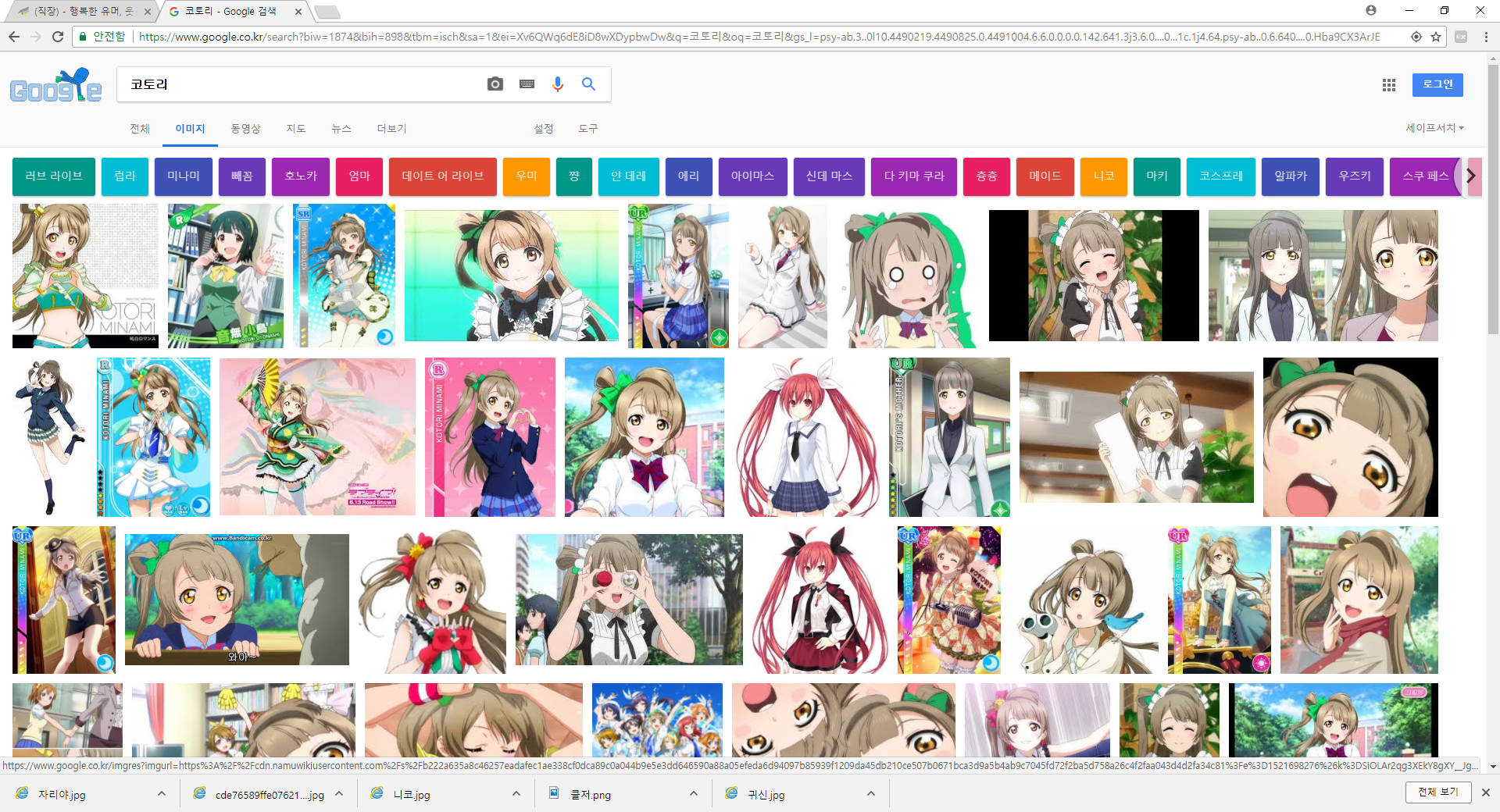The height and width of the screenshot is (812, 1500).
Task: Click the extension icon beside the bookmark star
Action: click(x=1461, y=37)
